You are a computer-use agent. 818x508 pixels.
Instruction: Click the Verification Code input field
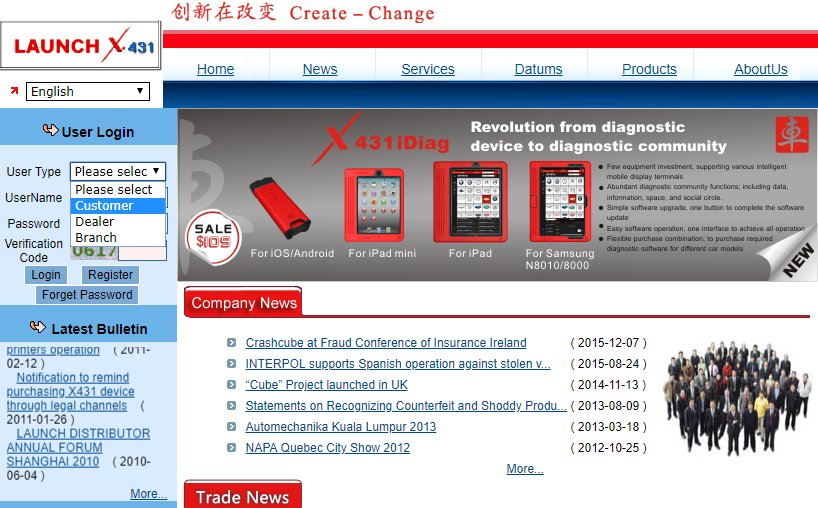(142, 253)
